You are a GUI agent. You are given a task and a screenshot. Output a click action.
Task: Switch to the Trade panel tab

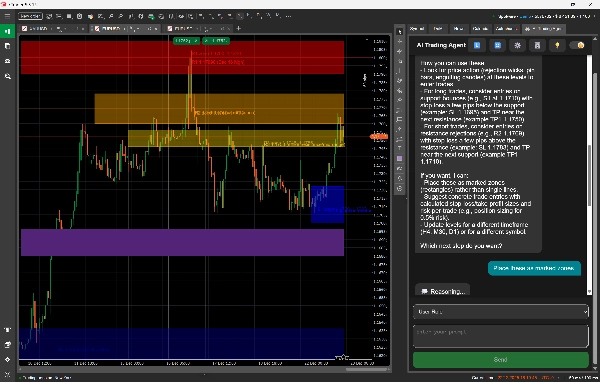[x=438, y=29]
